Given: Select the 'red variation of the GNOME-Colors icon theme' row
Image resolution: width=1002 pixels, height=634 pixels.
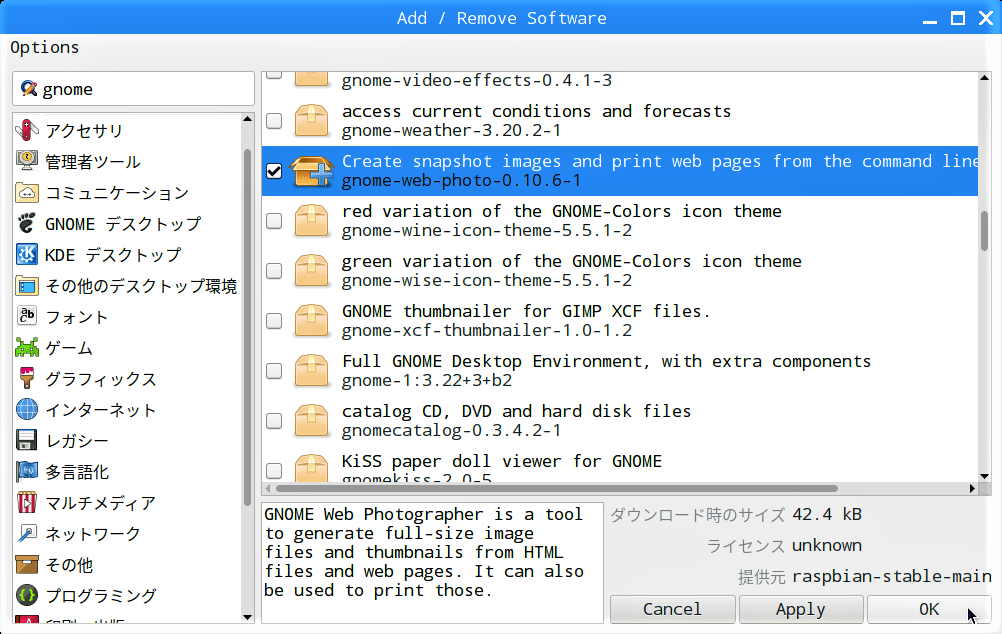Looking at the screenshot, I should click(x=620, y=220).
